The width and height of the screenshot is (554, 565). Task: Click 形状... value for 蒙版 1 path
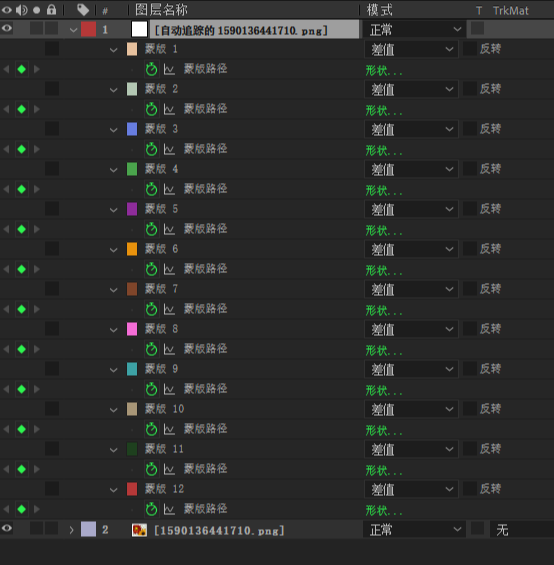[x=384, y=70]
